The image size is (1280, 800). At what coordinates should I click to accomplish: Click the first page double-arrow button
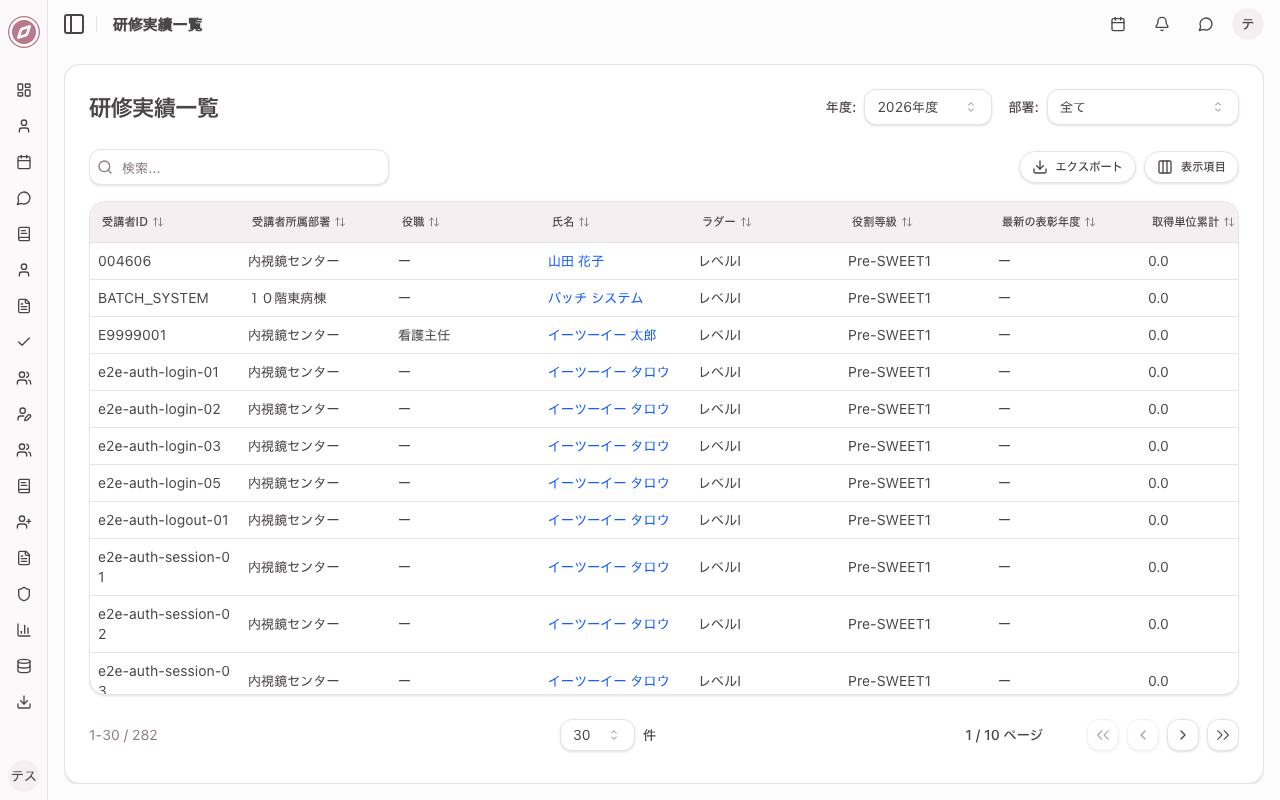click(1103, 735)
